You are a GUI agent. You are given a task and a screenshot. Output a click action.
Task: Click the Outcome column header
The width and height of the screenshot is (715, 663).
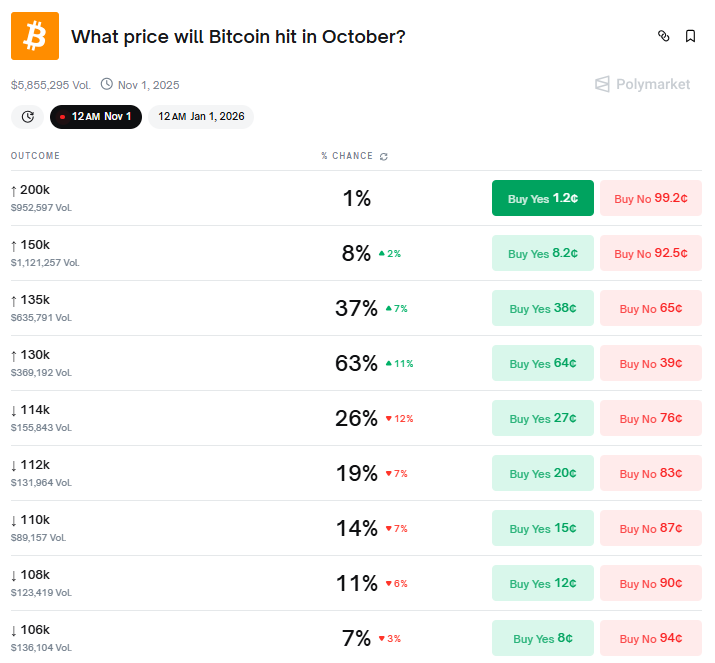coord(35,156)
